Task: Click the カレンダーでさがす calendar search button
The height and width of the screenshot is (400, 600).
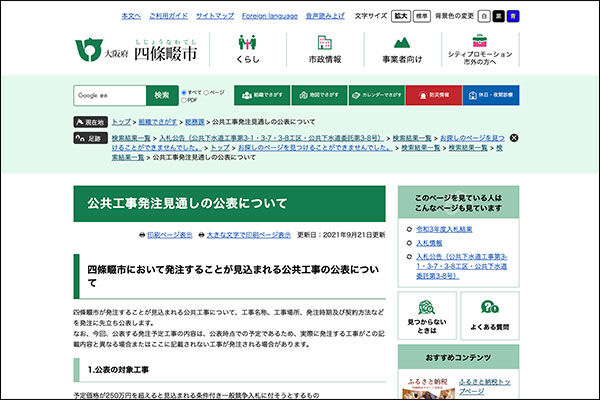Action: tap(377, 95)
